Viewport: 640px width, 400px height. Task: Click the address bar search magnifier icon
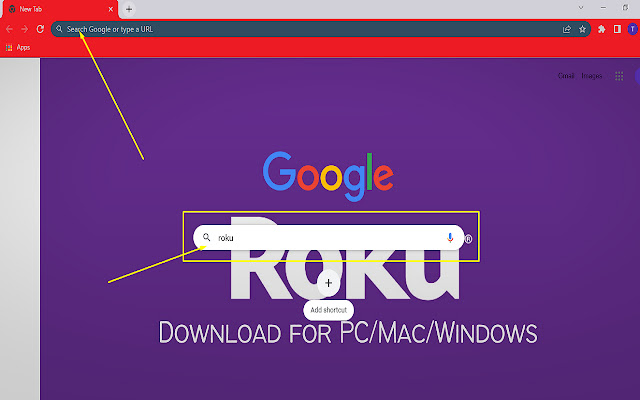(59, 29)
